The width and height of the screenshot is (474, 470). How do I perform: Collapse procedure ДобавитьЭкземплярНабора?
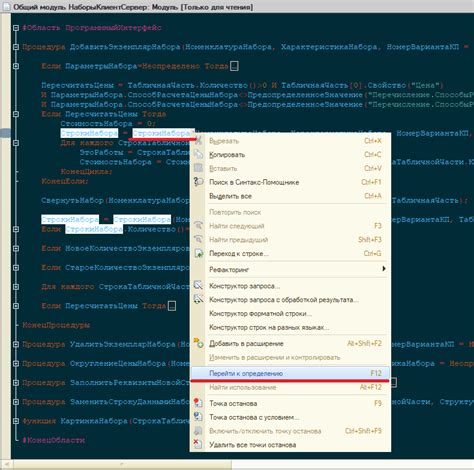pos(16,47)
